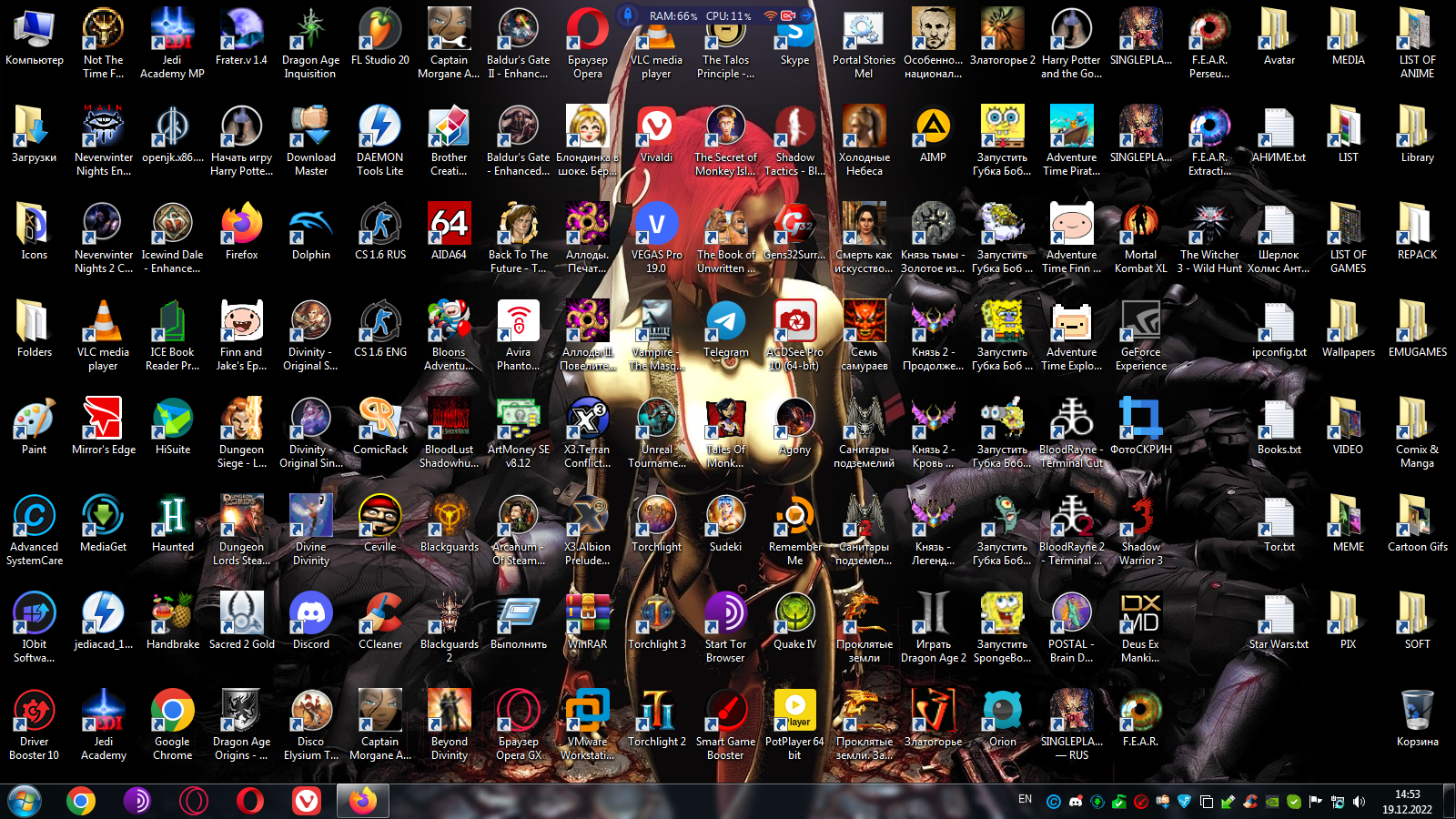Launch CCleaner from the desktop
The width and height of the screenshot is (1456, 819).
click(380, 621)
